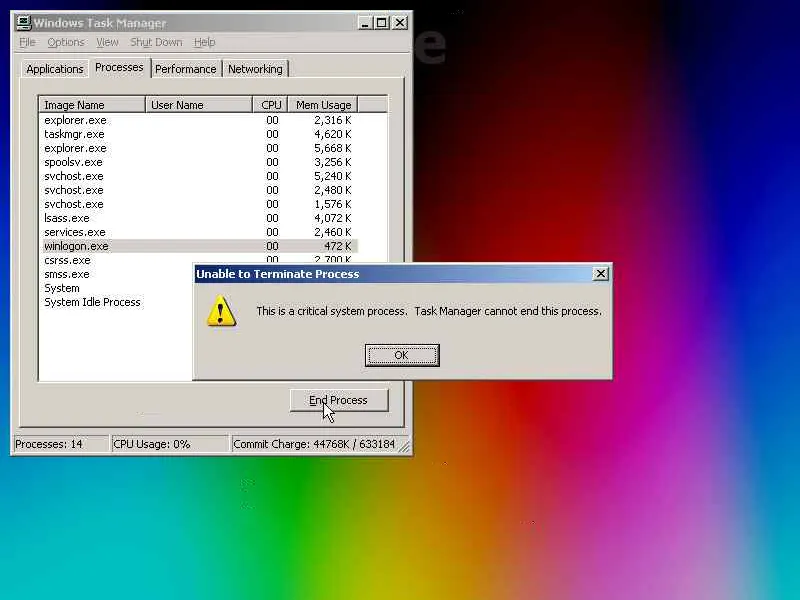Minimize the Windows Task Manager window

(364, 23)
